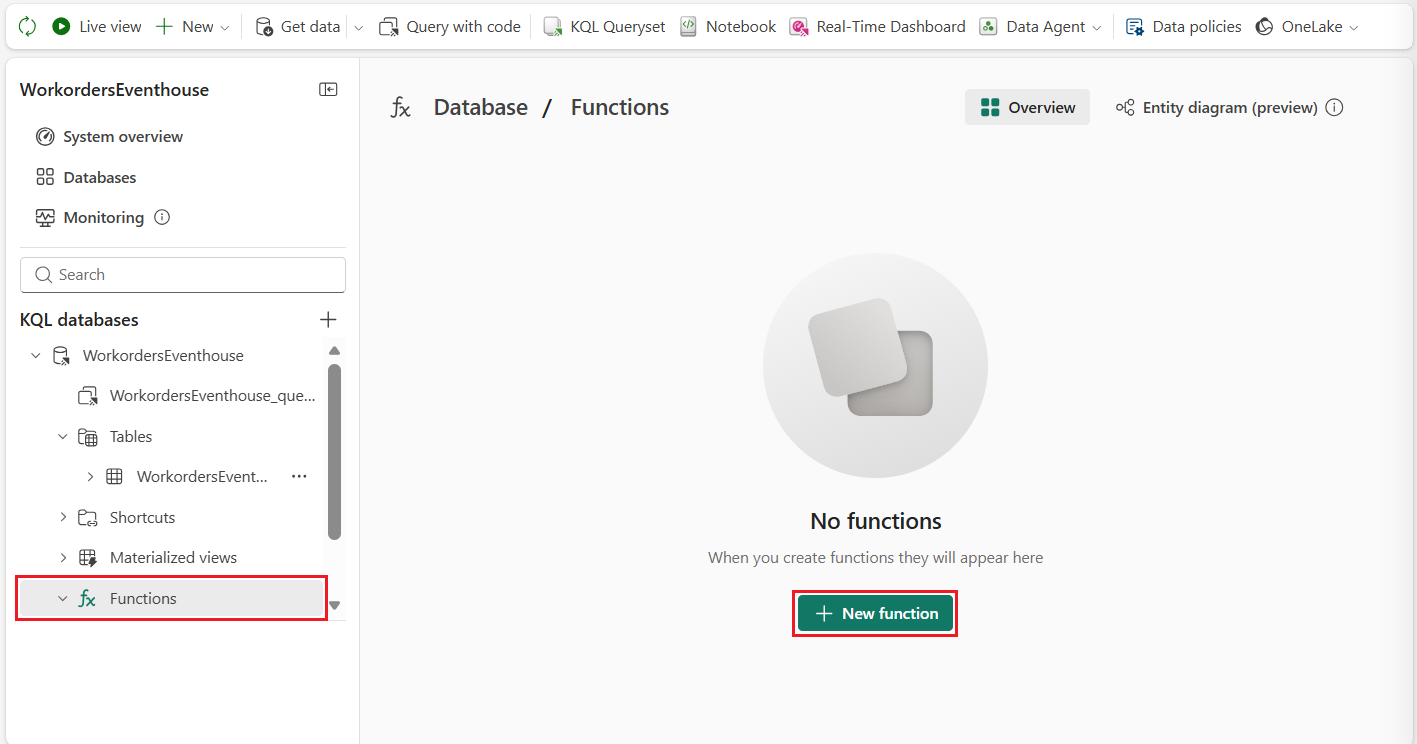Open Data policies settings
This screenshot has height=744, width=1417.
[1183, 26]
